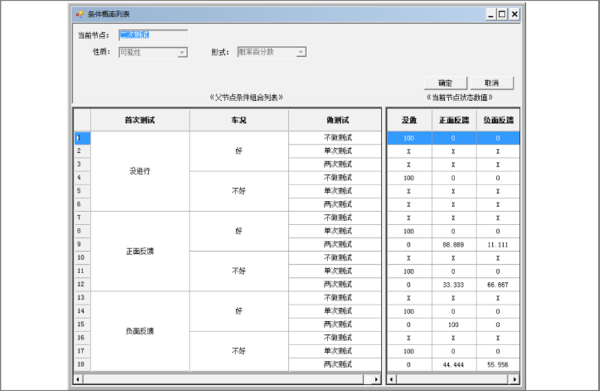Image resolution: width=600 pixels, height=391 pixels.
Task: Click right table's scroll-right arrow
Action: coord(514,379)
